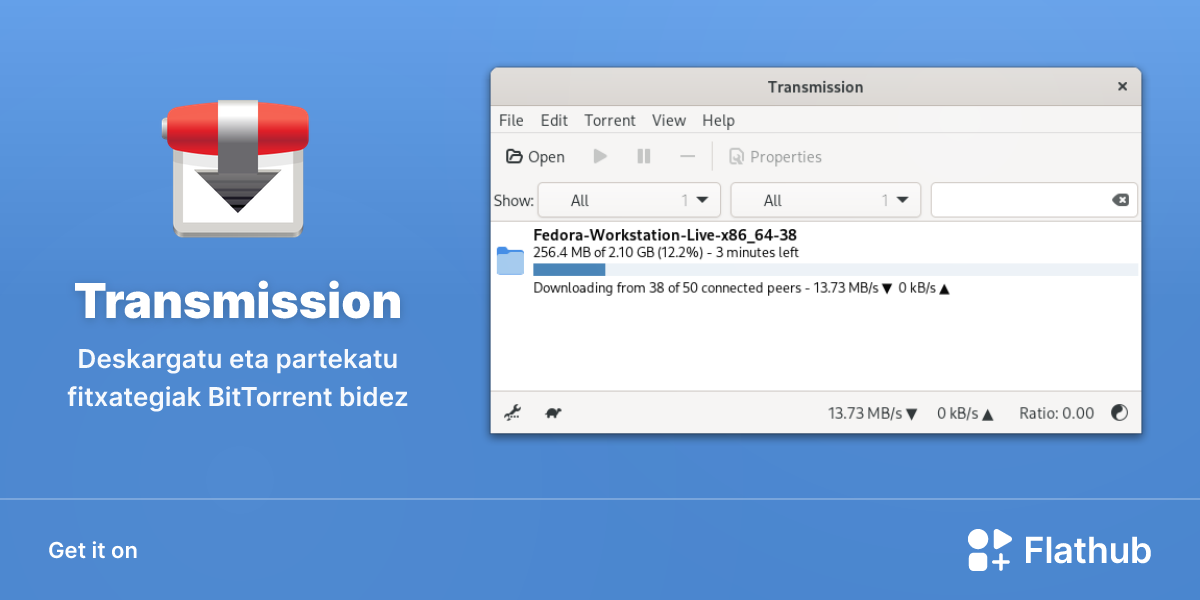This screenshot has width=1200, height=600.
Task: Pause the torrent with the pause icon
Action: 644,156
